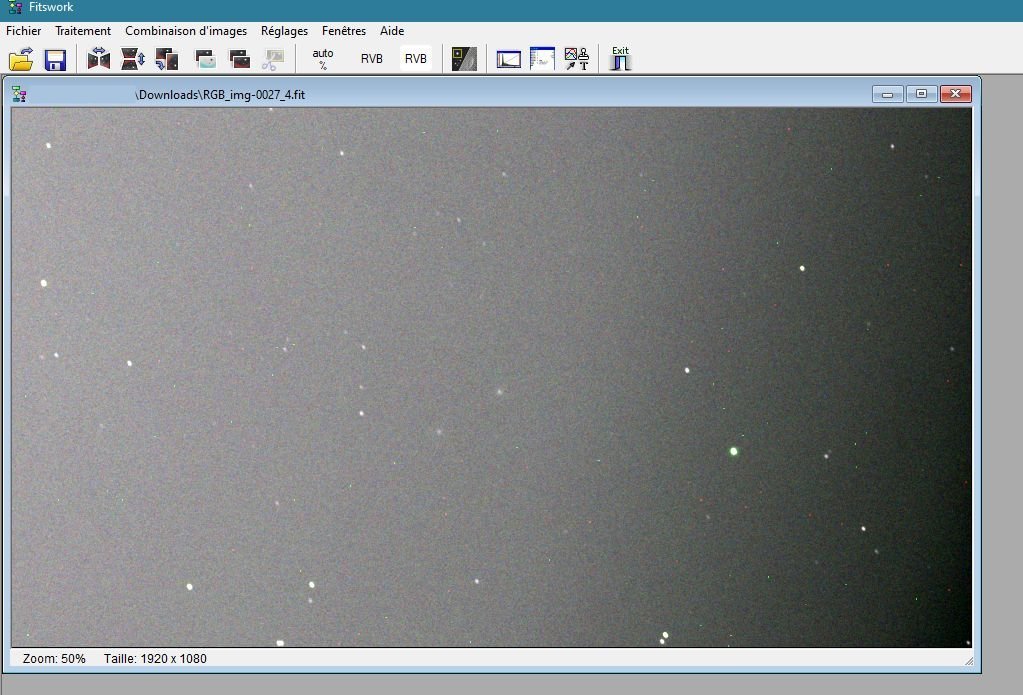
Task: Show the histogram window
Action: (509, 59)
